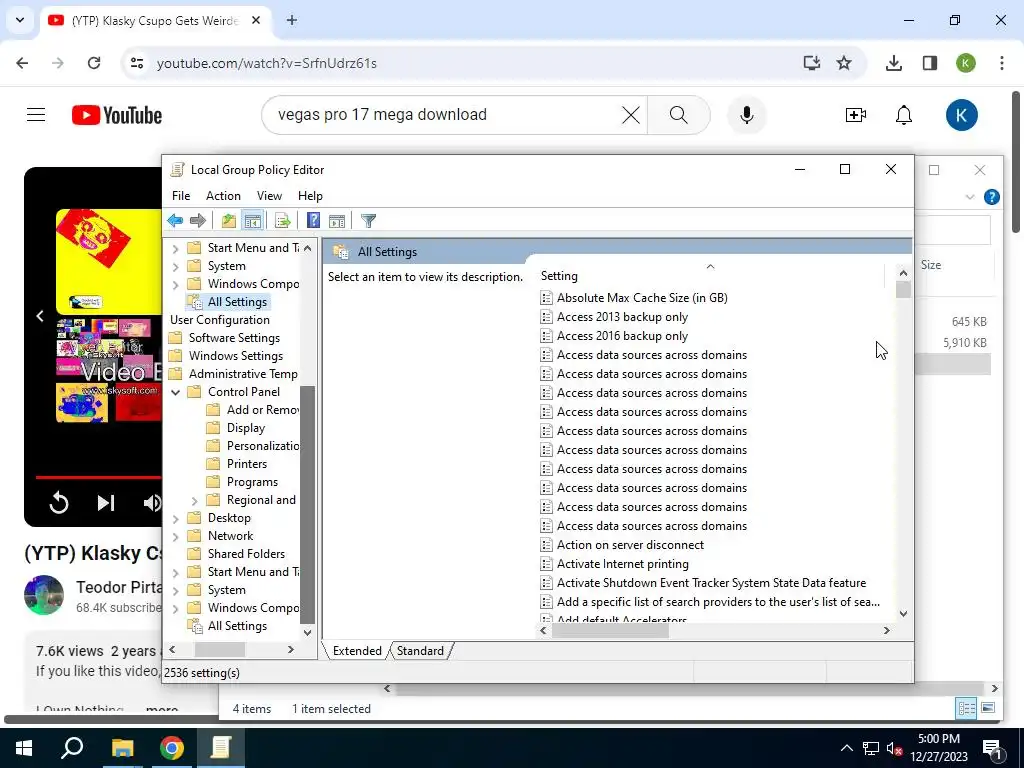Image resolution: width=1024 pixels, height=768 pixels.
Task: Start voice search with microphone icon
Action: (x=746, y=115)
